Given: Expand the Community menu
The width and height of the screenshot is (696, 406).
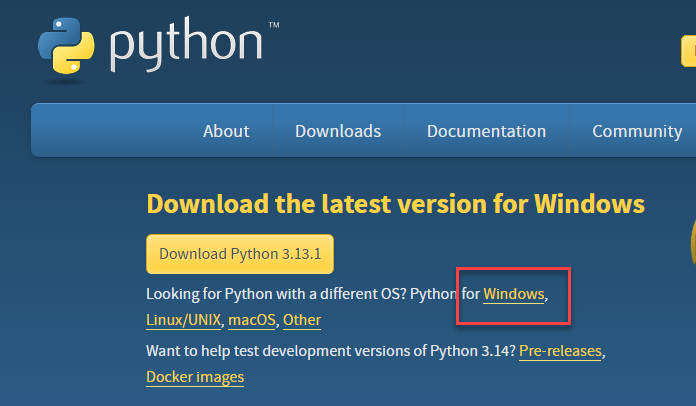Looking at the screenshot, I should coord(636,131).
